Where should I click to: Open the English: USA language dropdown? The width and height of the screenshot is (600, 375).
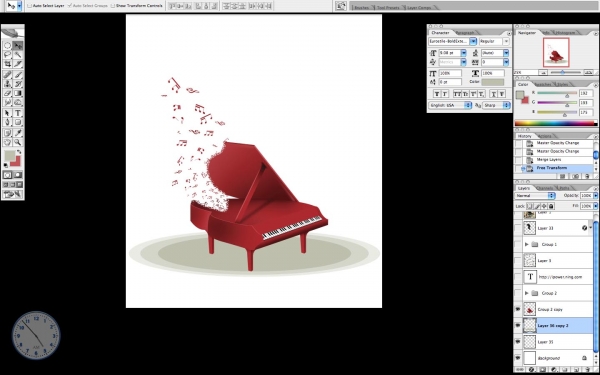[x=450, y=105]
